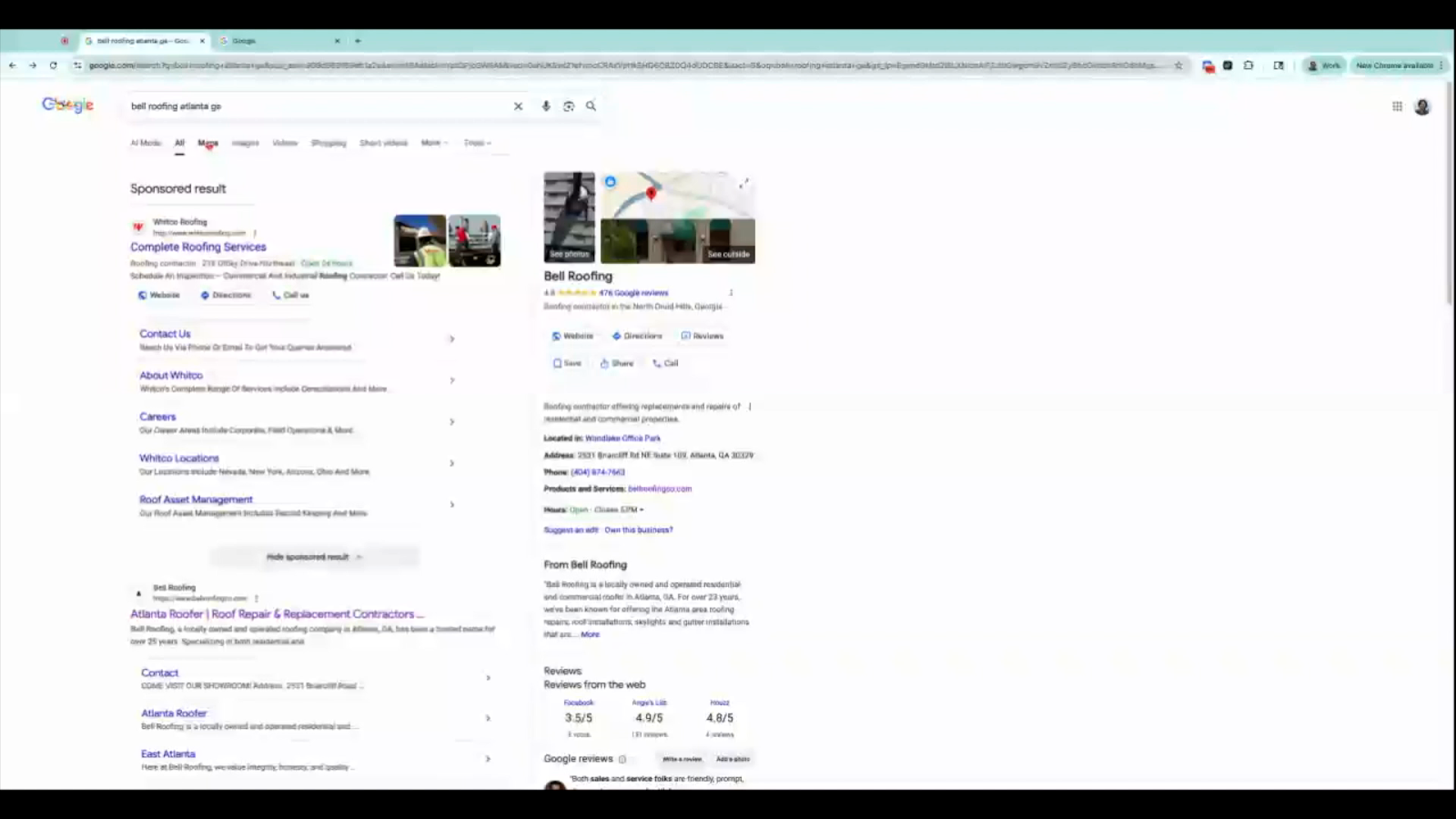Click Directions in Bell Roofing panel
This screenshot has height=819, width=1456.
637,336
